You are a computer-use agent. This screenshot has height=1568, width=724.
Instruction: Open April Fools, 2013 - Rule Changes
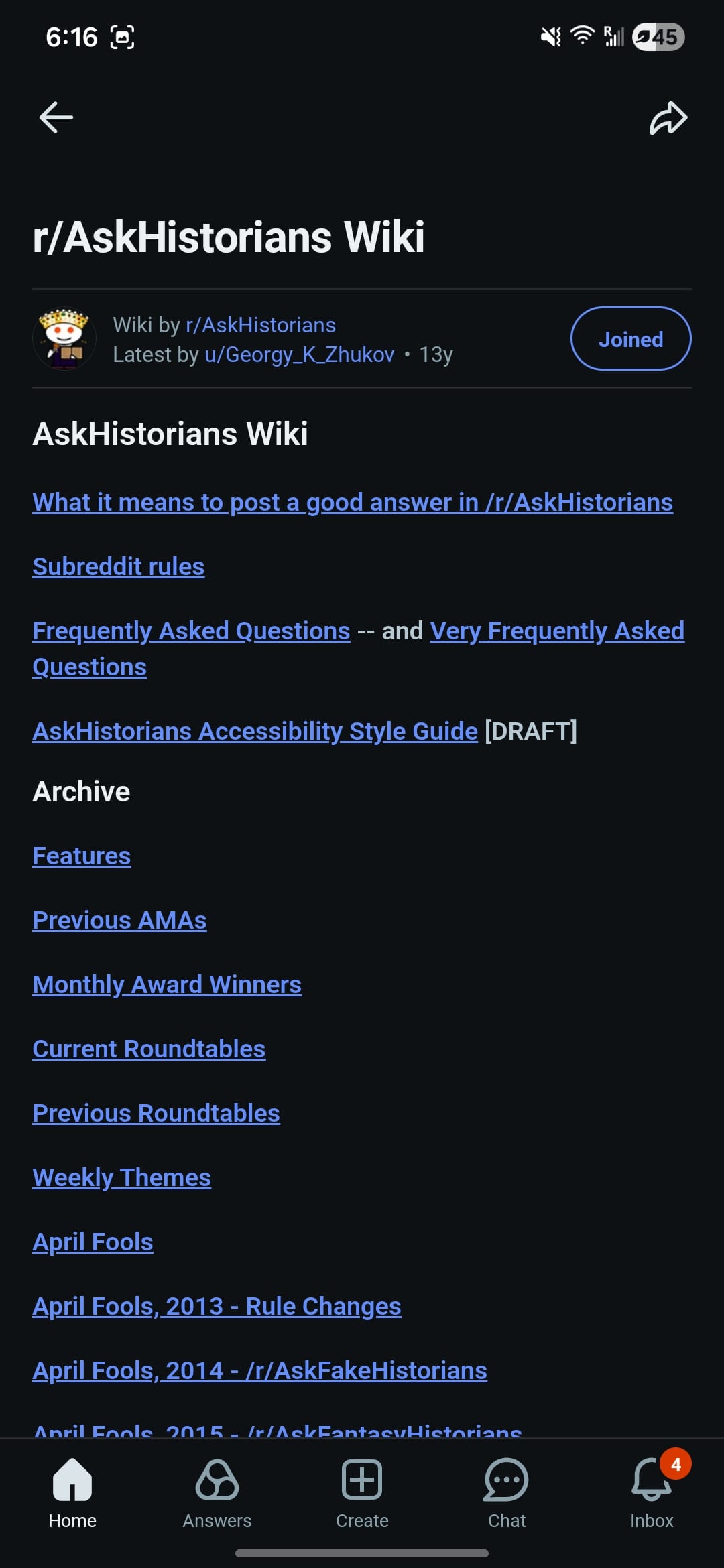(217, 1307)
